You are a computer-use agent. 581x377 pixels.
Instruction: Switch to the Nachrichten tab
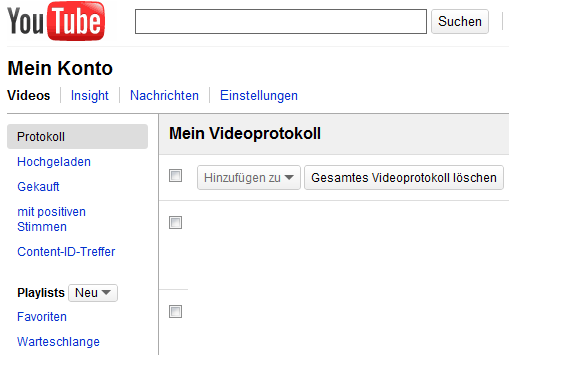tap(164, 96)
